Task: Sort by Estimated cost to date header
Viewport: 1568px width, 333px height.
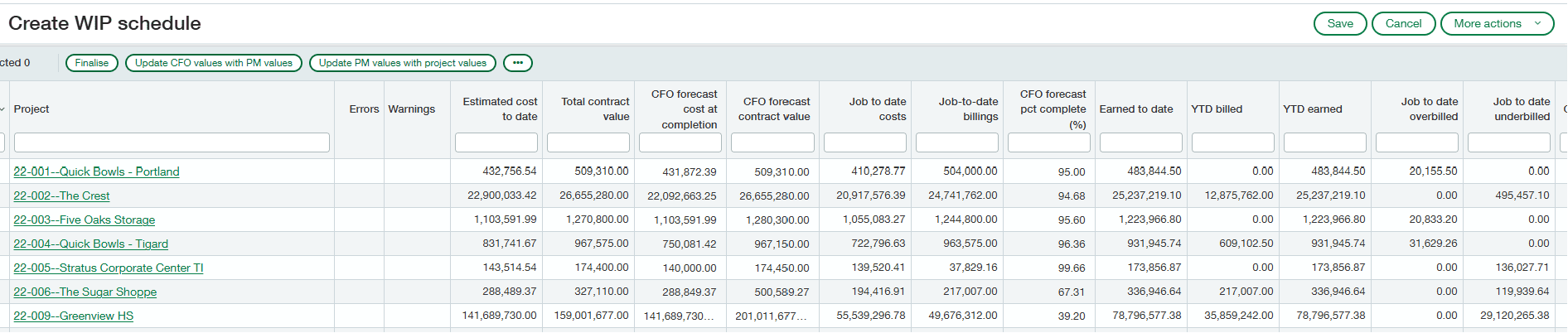Action: pyautogui.click(x=500, y=109)
